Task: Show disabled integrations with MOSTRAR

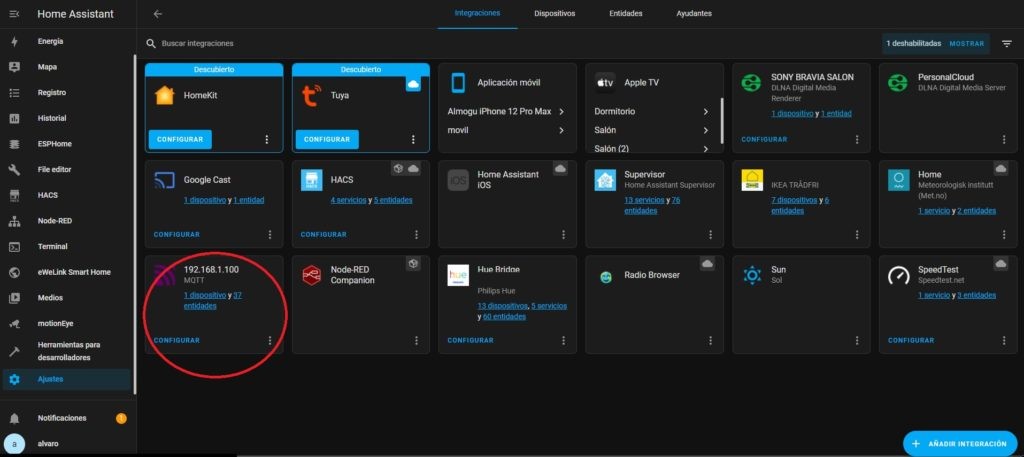Action: 966,44
